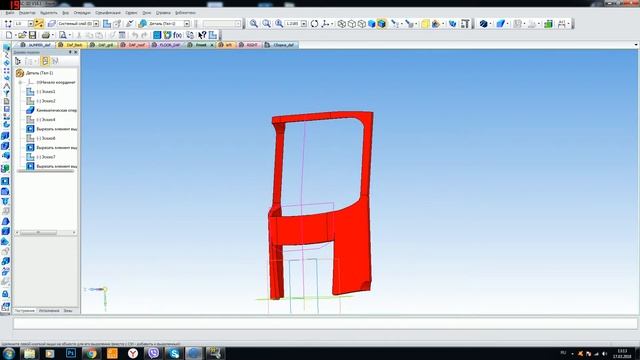The image size is (640, 360).
Task: Click the command prompt input field
Action: tap(325, 324)
